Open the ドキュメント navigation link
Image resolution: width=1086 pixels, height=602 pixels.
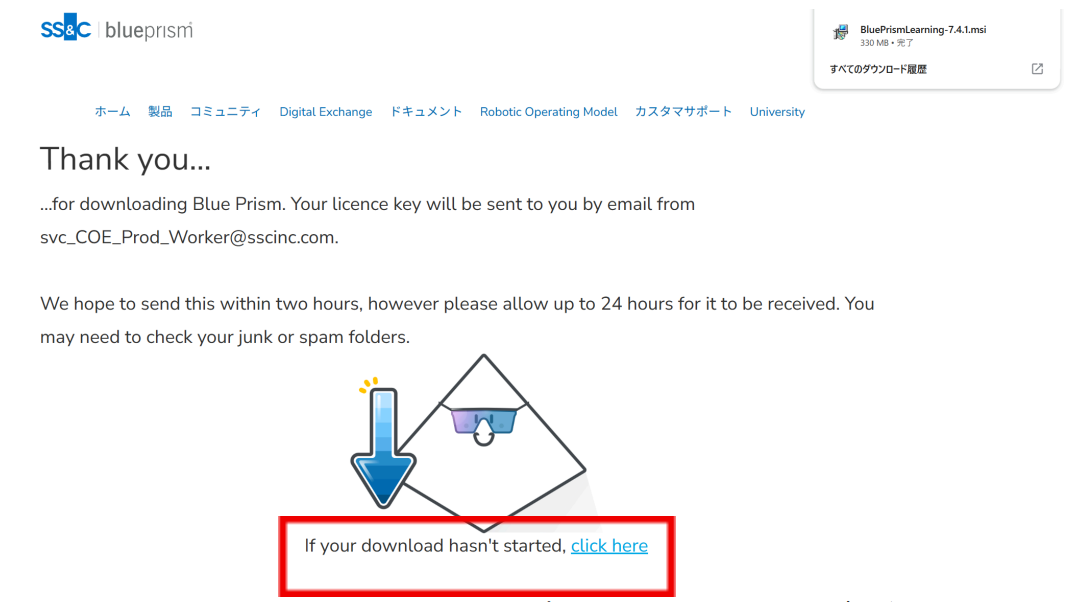[x=426, y=112]
